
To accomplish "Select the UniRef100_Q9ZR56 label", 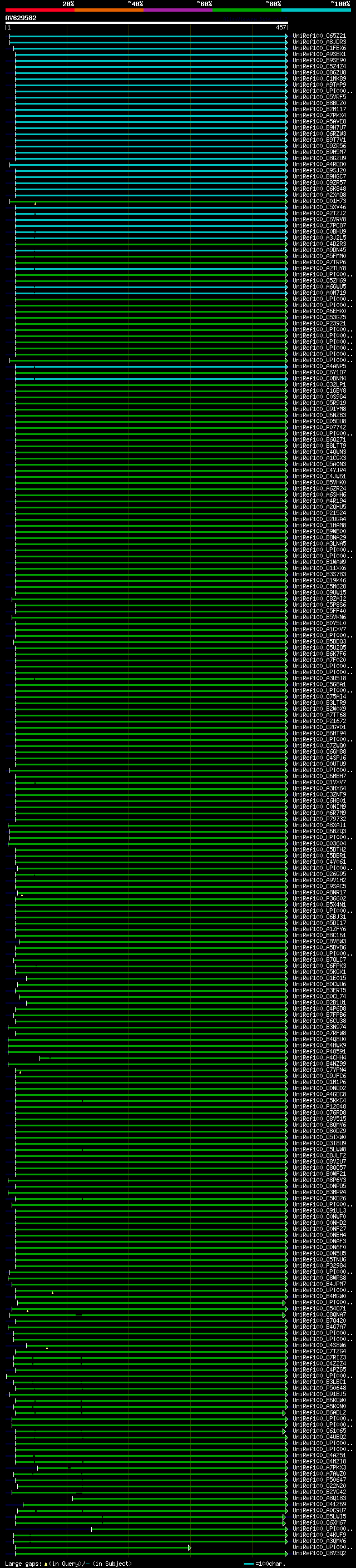I will (319, 146).
